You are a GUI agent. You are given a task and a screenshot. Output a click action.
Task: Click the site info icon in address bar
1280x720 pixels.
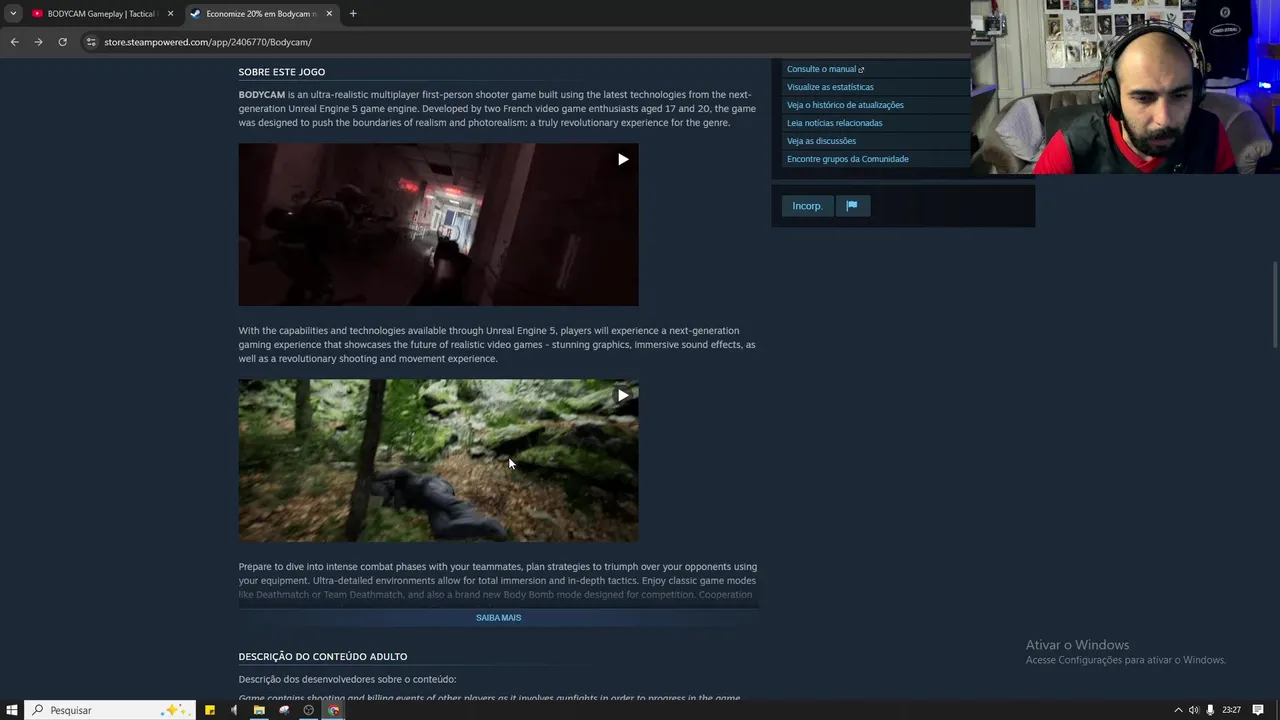pos(91,42)
